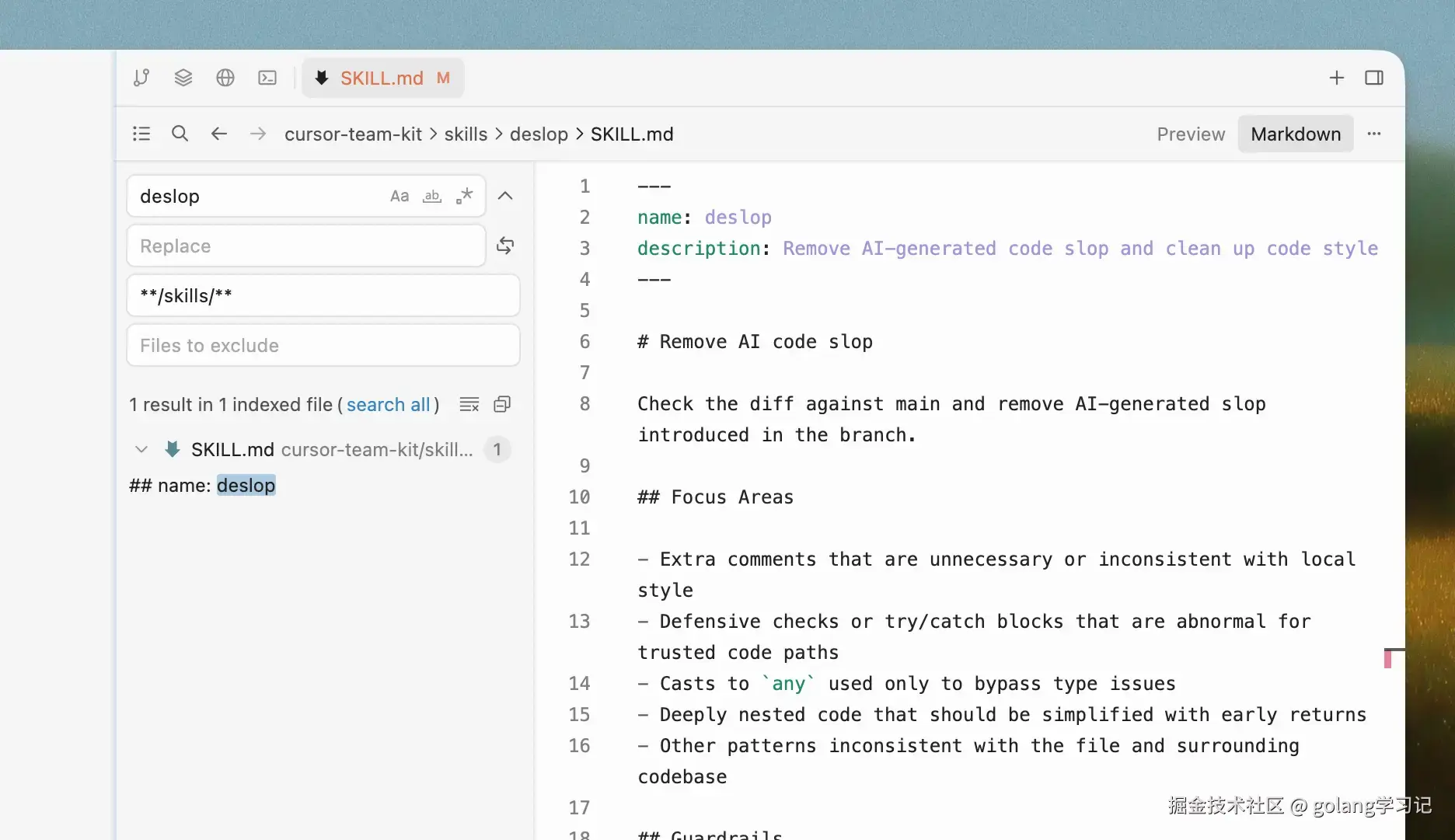Focus the files to include field
Viewport: 1455px width, 840px height.
pyautogui.click(x=323, y=295)
